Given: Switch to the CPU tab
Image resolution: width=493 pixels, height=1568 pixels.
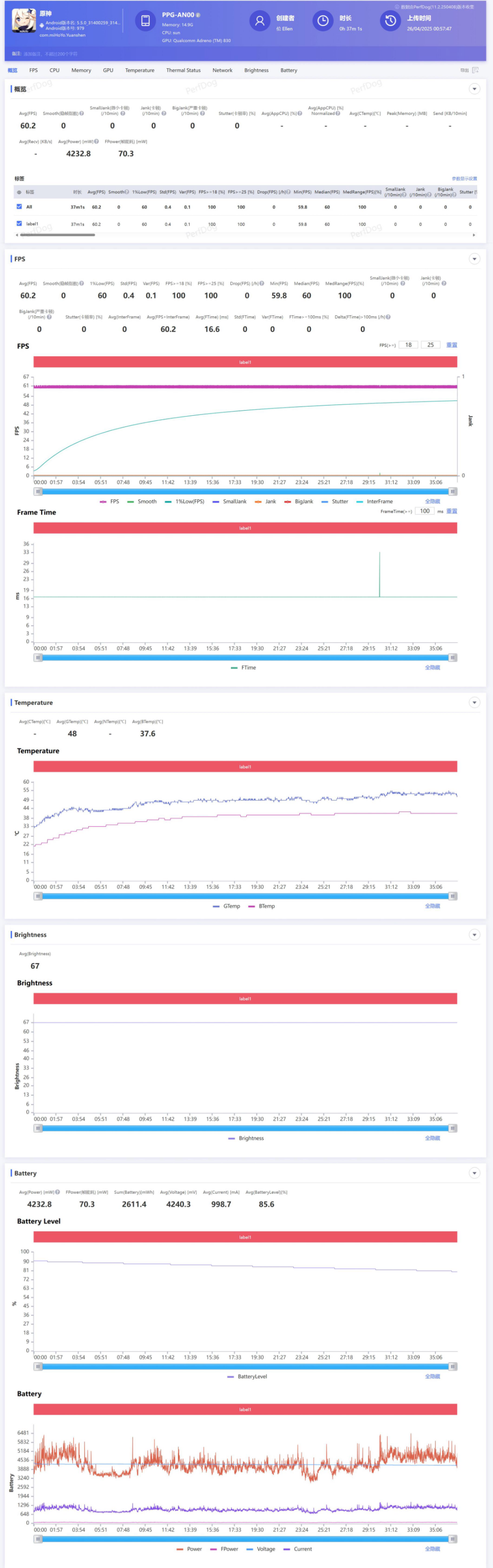Looking at the screenshot, I should [55, 70].
